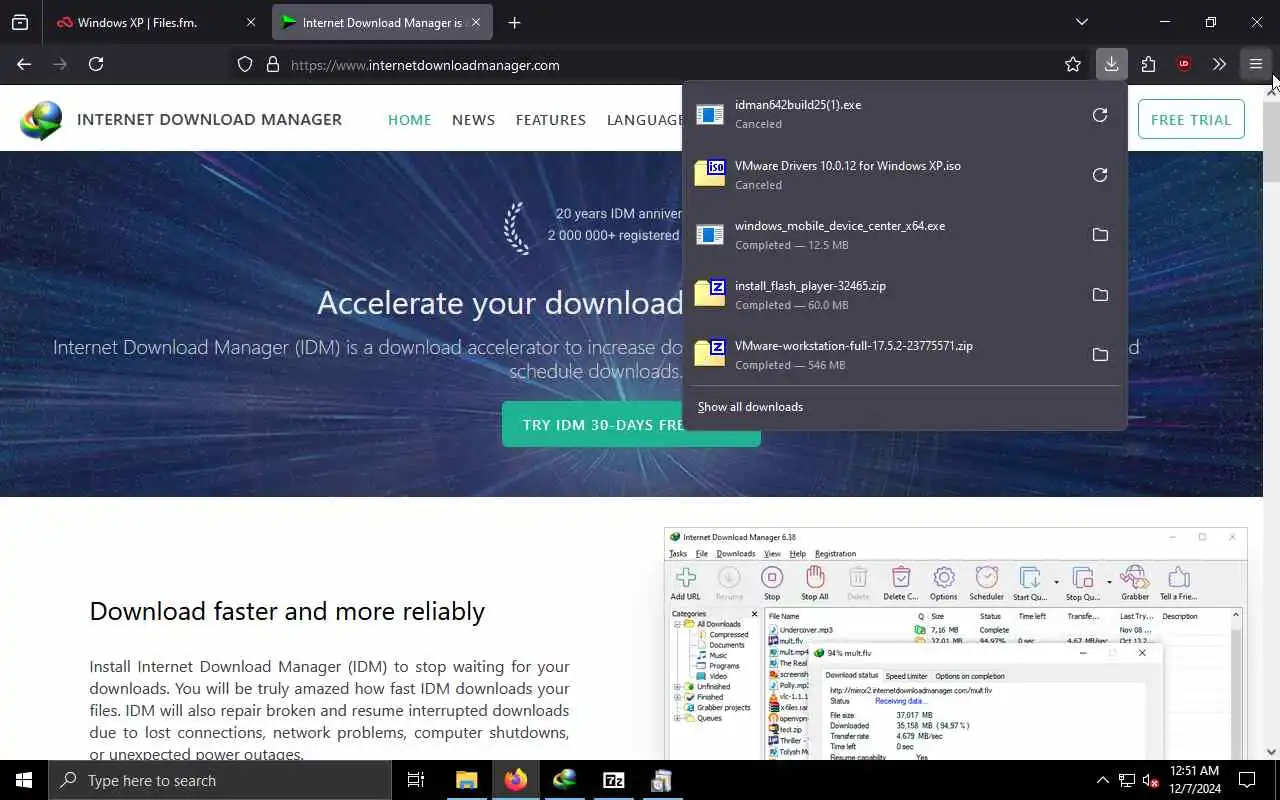Show hidden system tray icons
This screenshot has width=1280, height=800.
point(1102,780)
